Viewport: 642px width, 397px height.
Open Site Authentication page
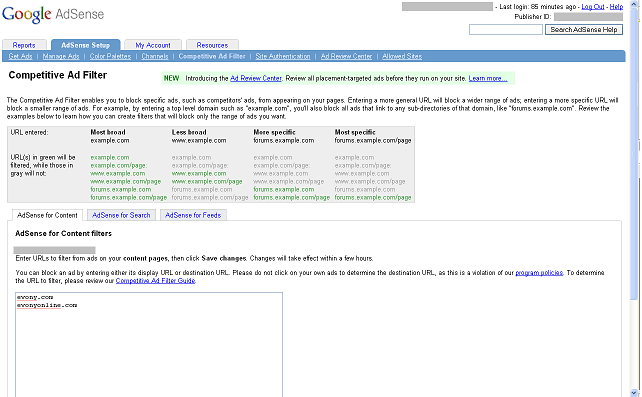click(x=283, y=56)
